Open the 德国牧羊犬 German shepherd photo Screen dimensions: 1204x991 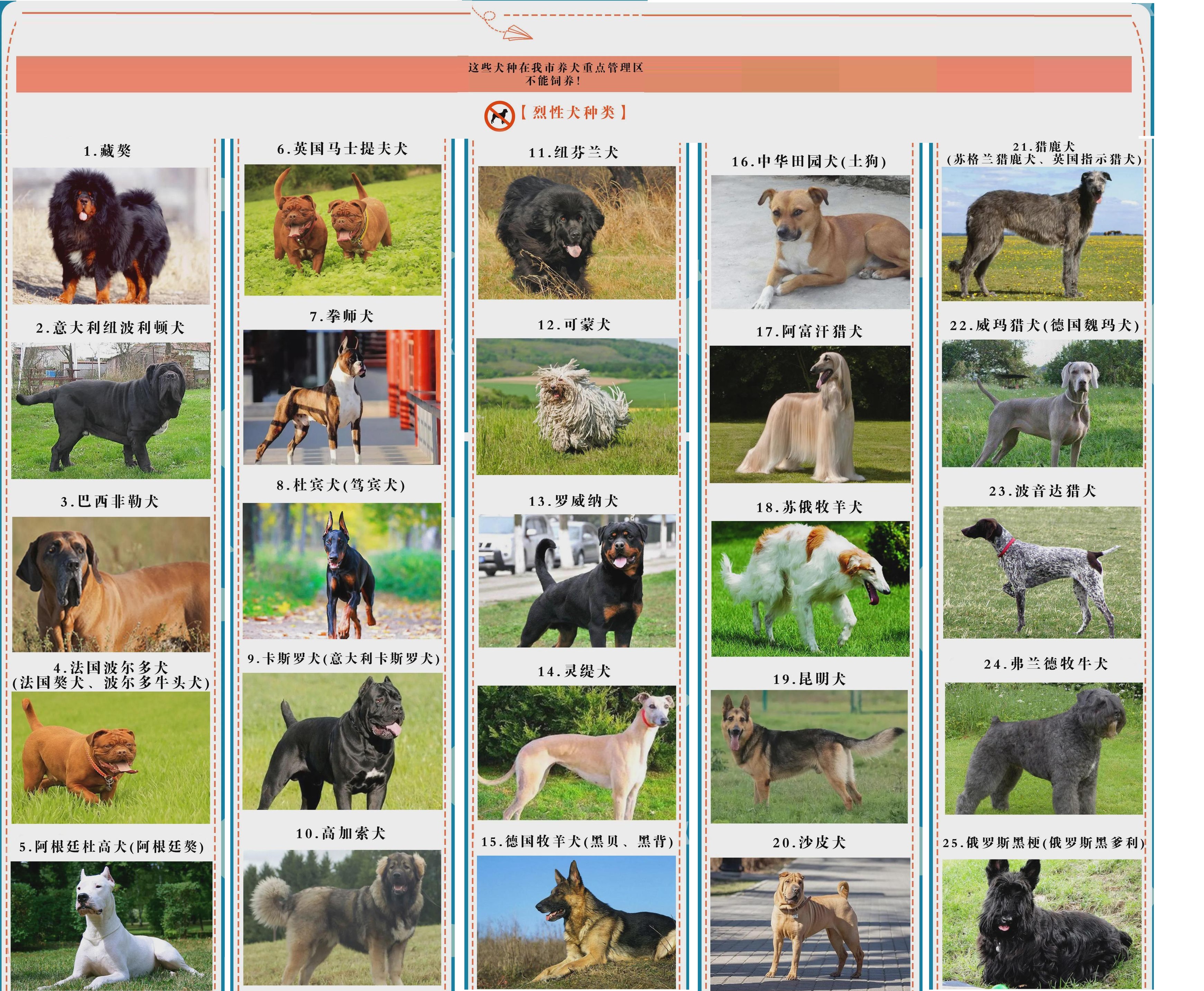tap(576, 922)
